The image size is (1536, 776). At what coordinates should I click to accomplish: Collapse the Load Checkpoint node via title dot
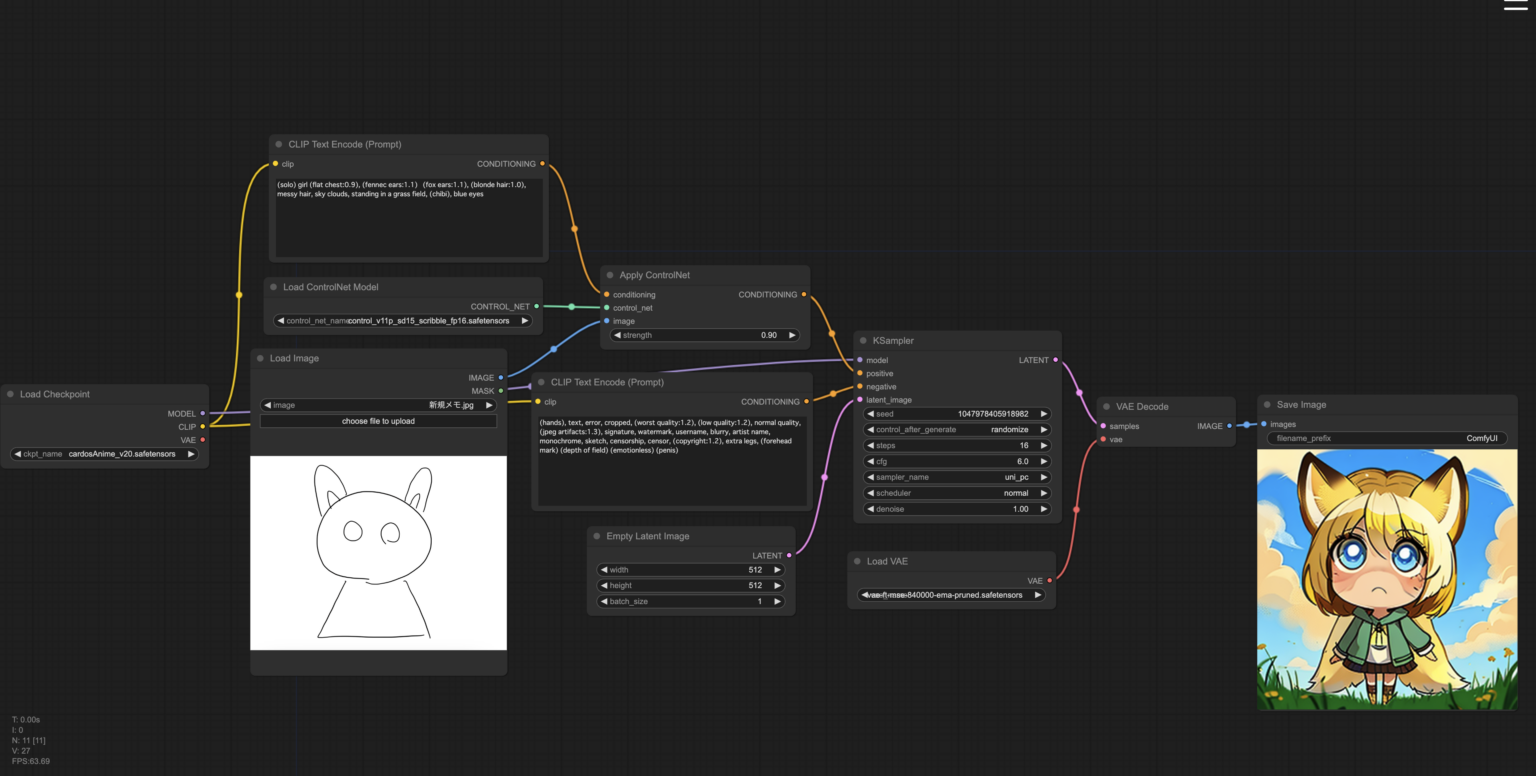coord(10,394)
